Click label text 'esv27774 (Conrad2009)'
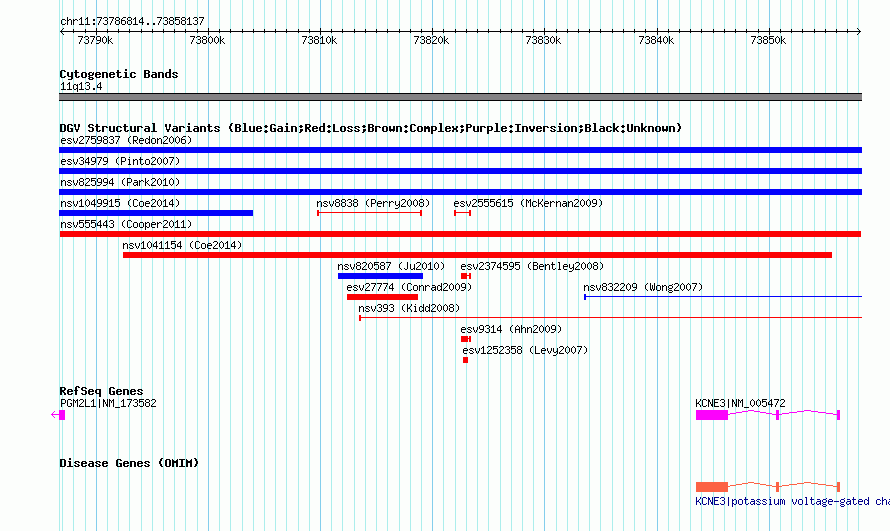 coord(409,287)
